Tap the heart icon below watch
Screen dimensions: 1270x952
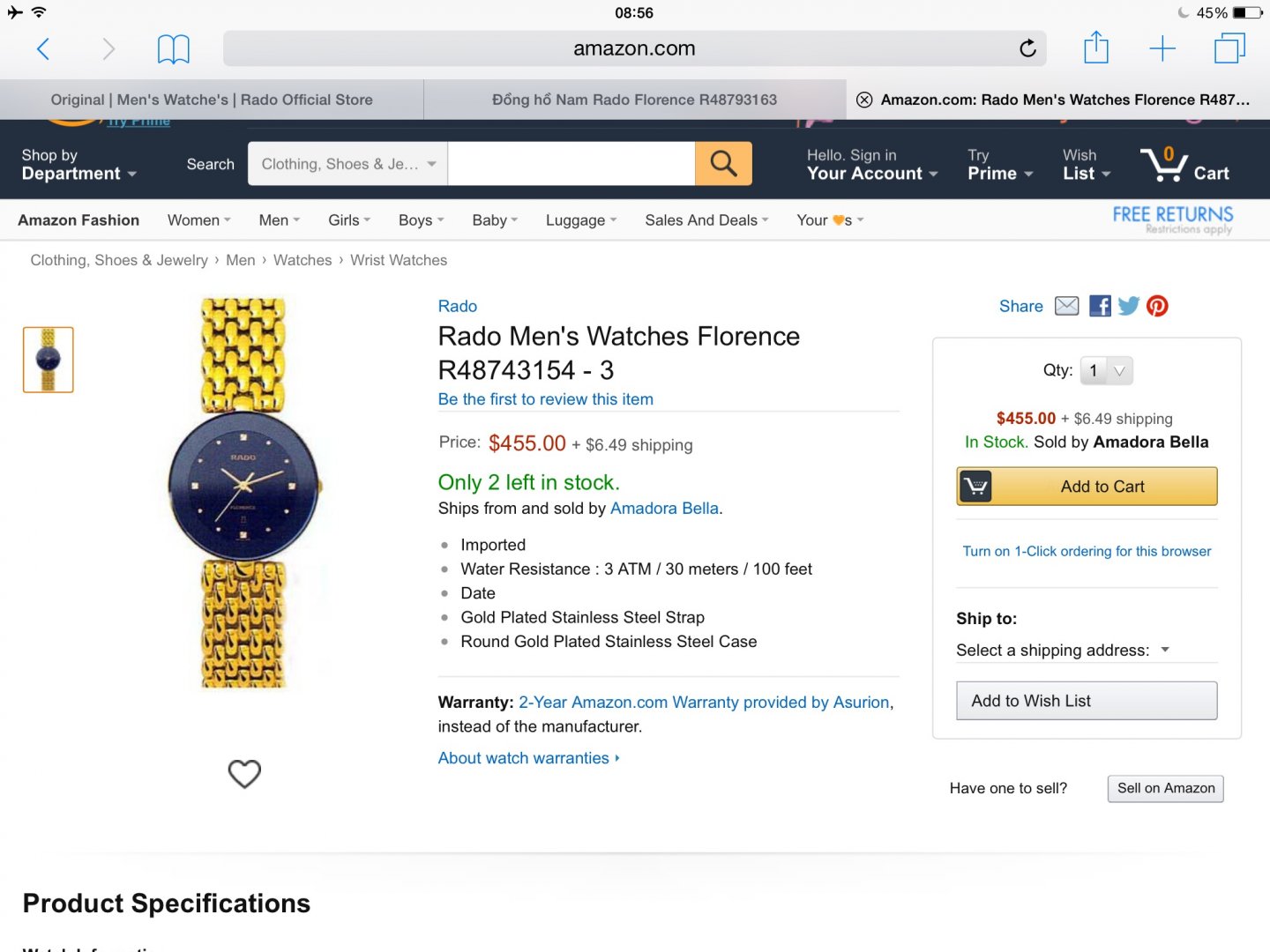pyautogui.click(x=244, y=773)
